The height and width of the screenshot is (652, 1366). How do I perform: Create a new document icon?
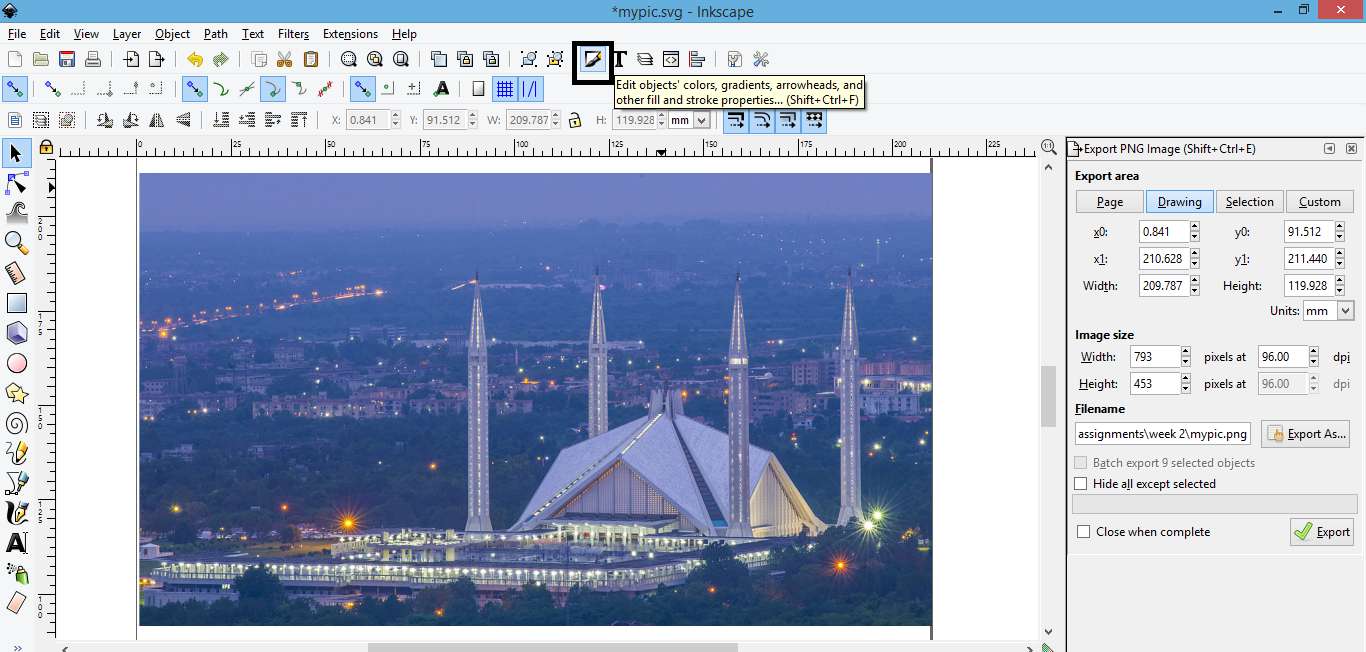coord(15,60)
